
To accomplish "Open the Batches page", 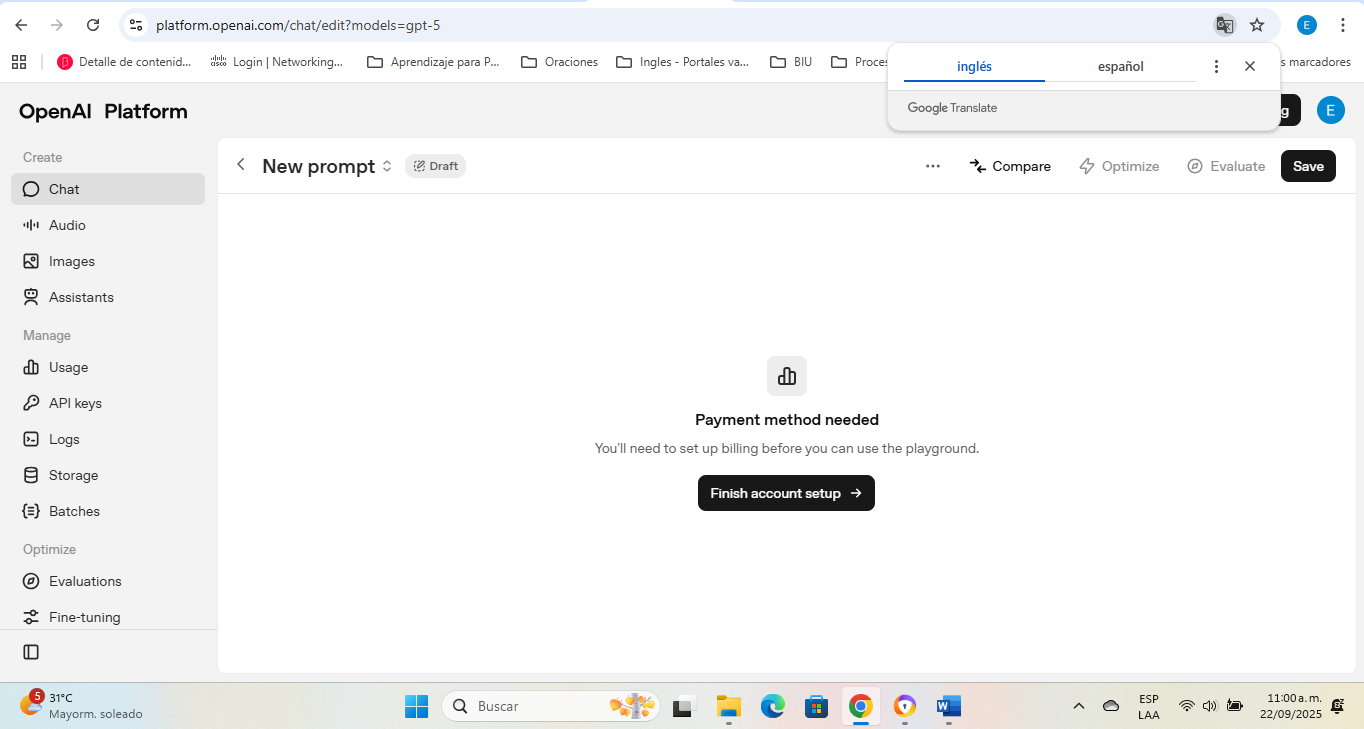I will (108, 511).
